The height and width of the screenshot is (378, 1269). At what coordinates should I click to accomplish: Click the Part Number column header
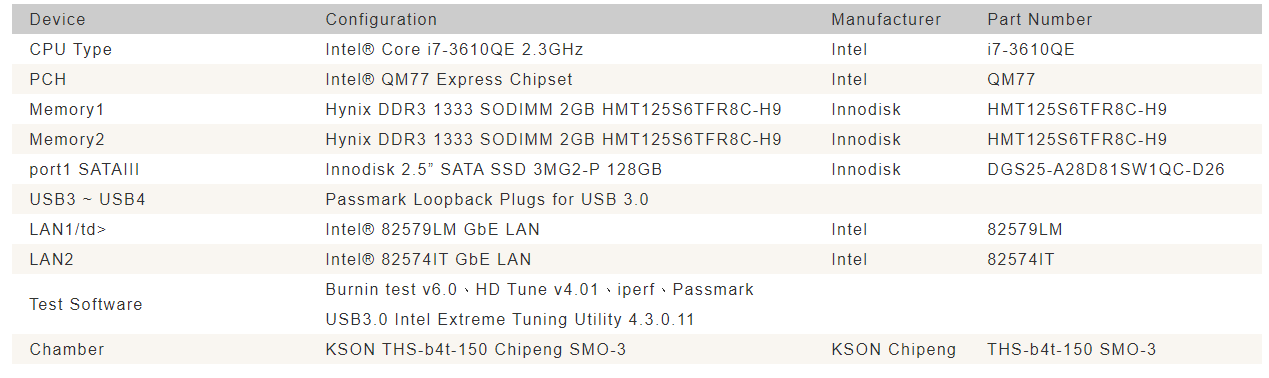pyautogui.click(x=1039, y=19)
